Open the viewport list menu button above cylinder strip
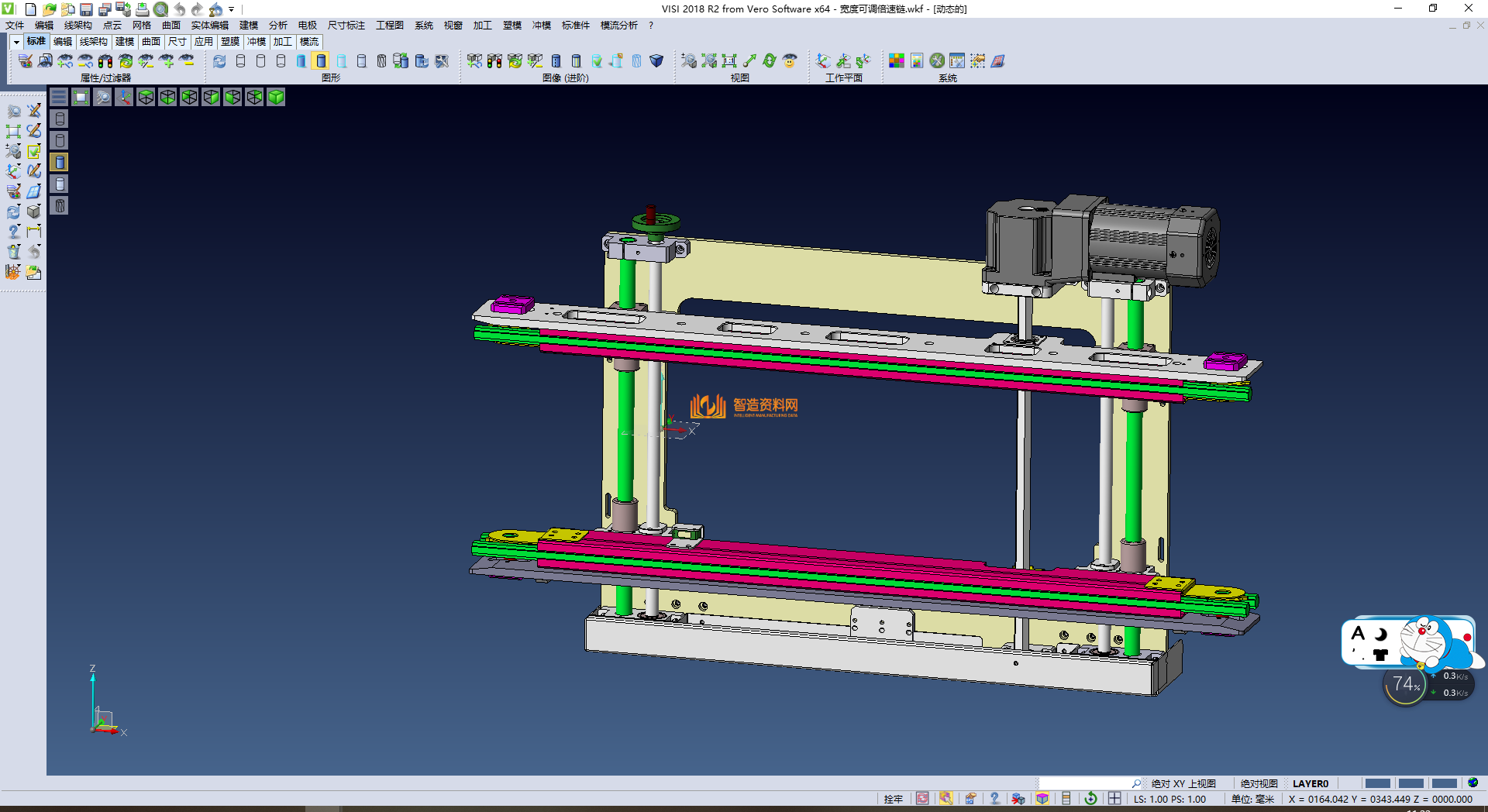The image size is (1488, 812). coord(59,97)
